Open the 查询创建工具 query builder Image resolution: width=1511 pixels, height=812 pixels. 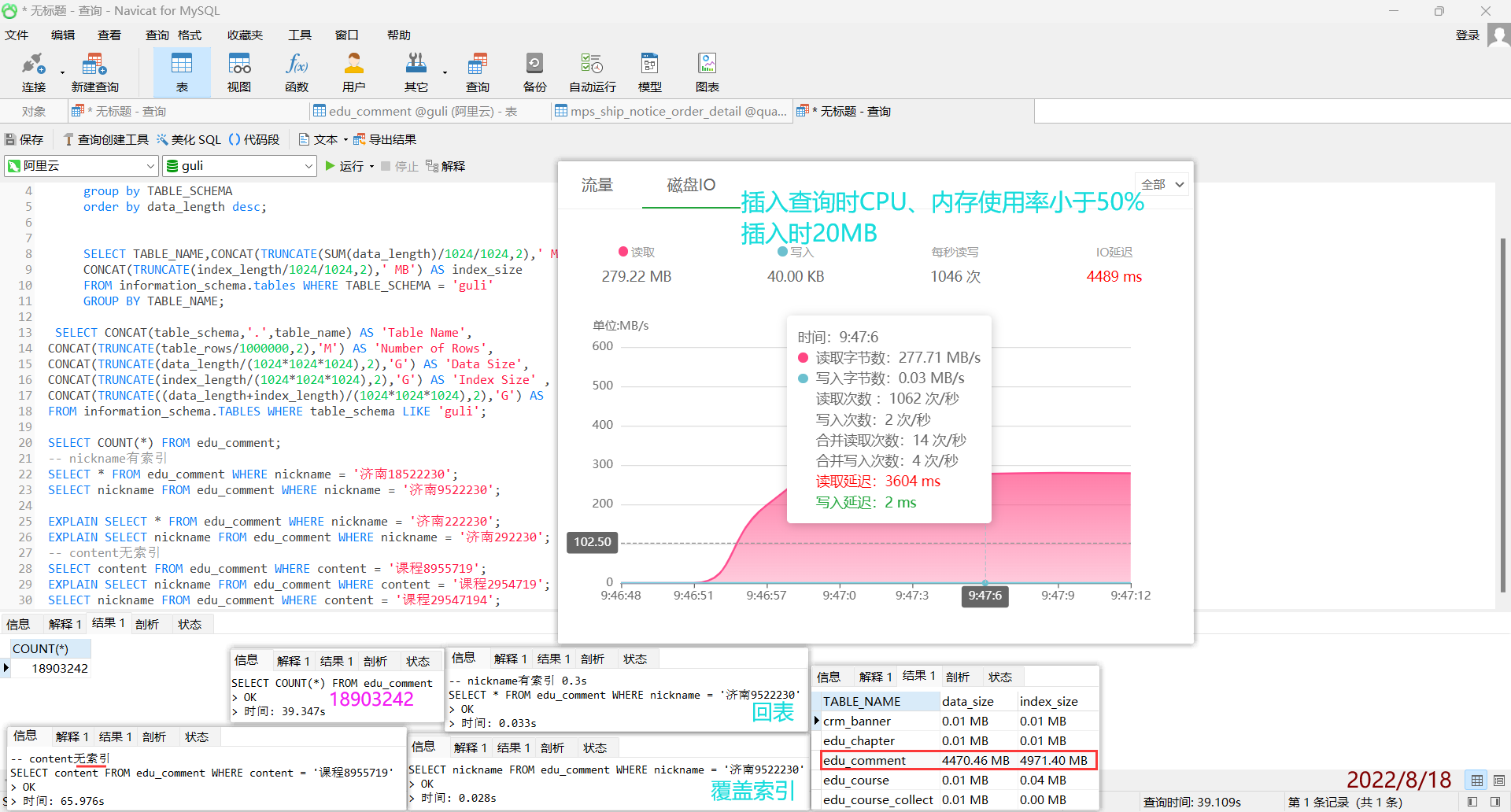tap(105, 139)
